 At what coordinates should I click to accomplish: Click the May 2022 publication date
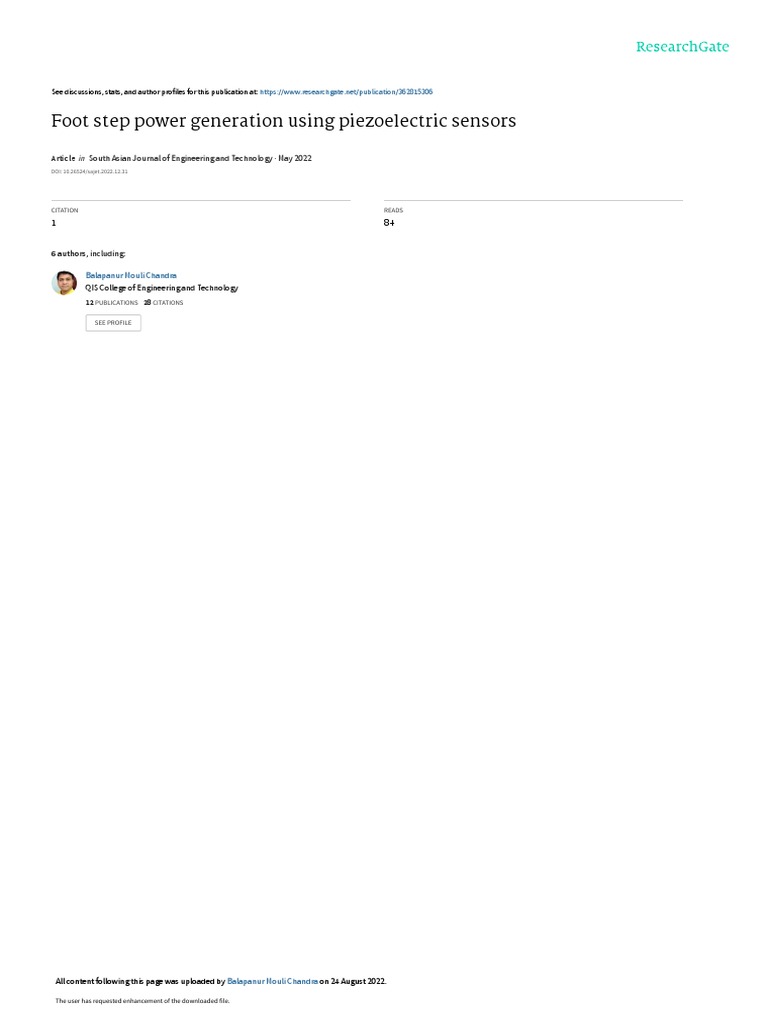(295, 158)
